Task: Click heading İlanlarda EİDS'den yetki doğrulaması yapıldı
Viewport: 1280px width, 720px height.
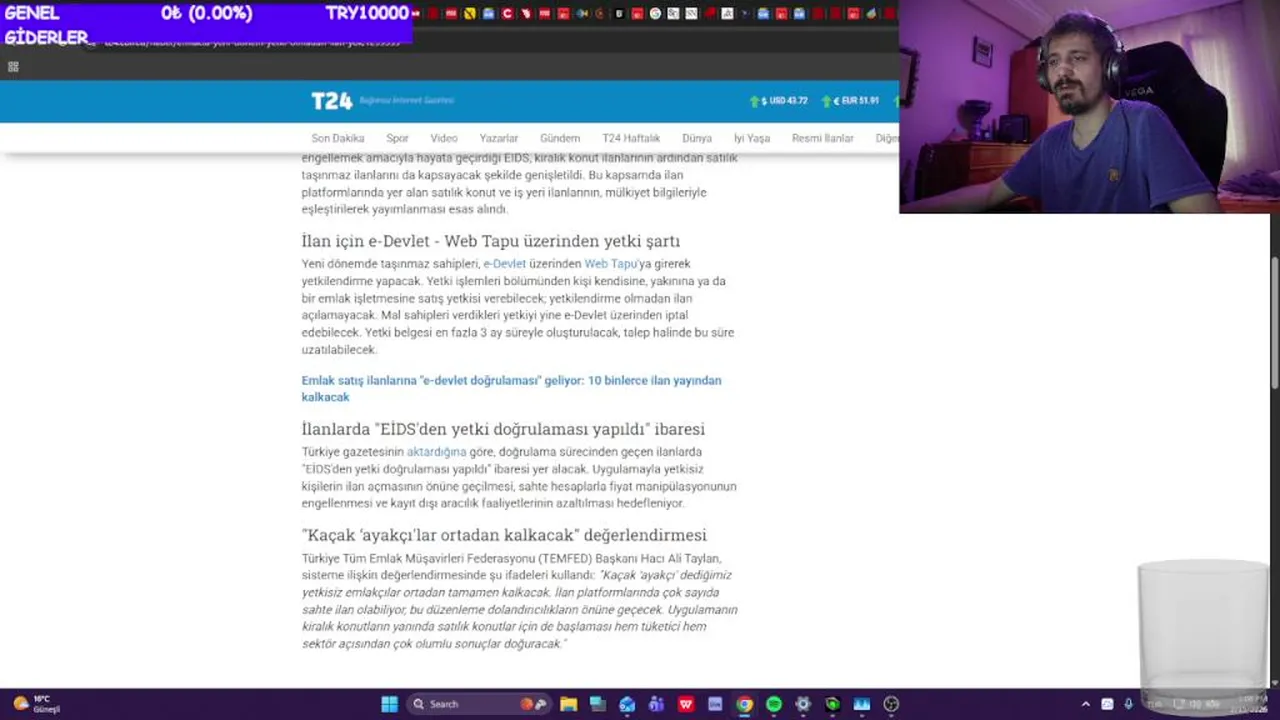Action: click(503, 429)
